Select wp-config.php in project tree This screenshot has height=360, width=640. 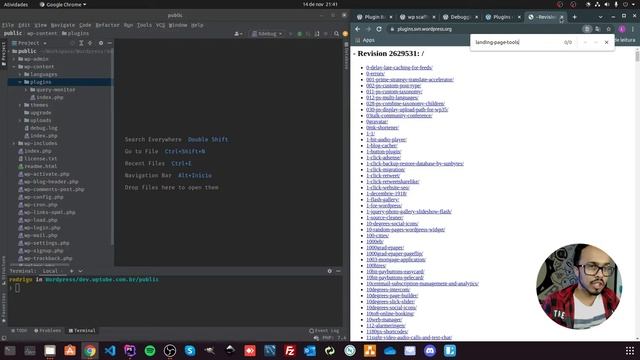point(41,197)
